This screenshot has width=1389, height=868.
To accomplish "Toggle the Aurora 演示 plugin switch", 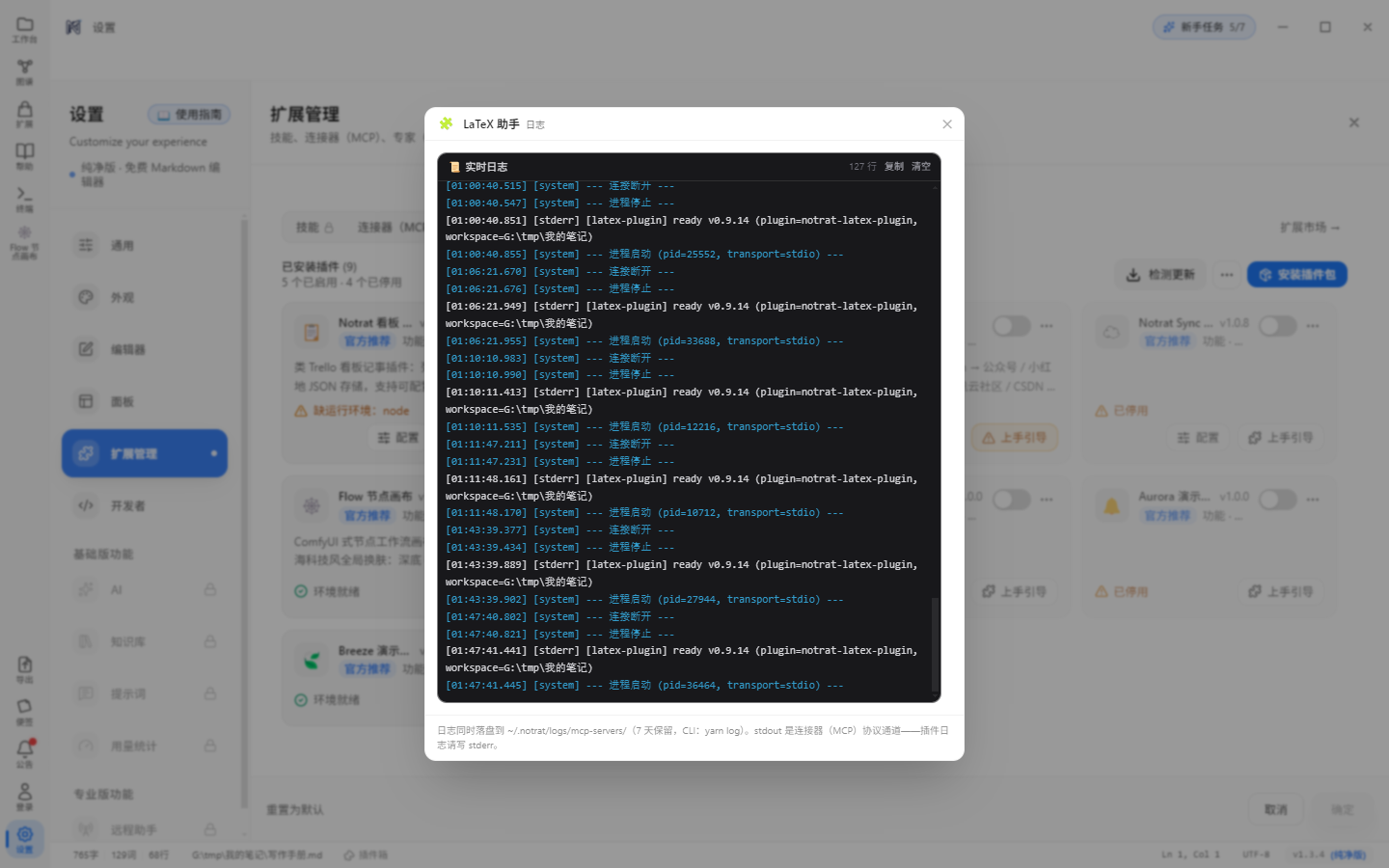I will coord(1277,500).
